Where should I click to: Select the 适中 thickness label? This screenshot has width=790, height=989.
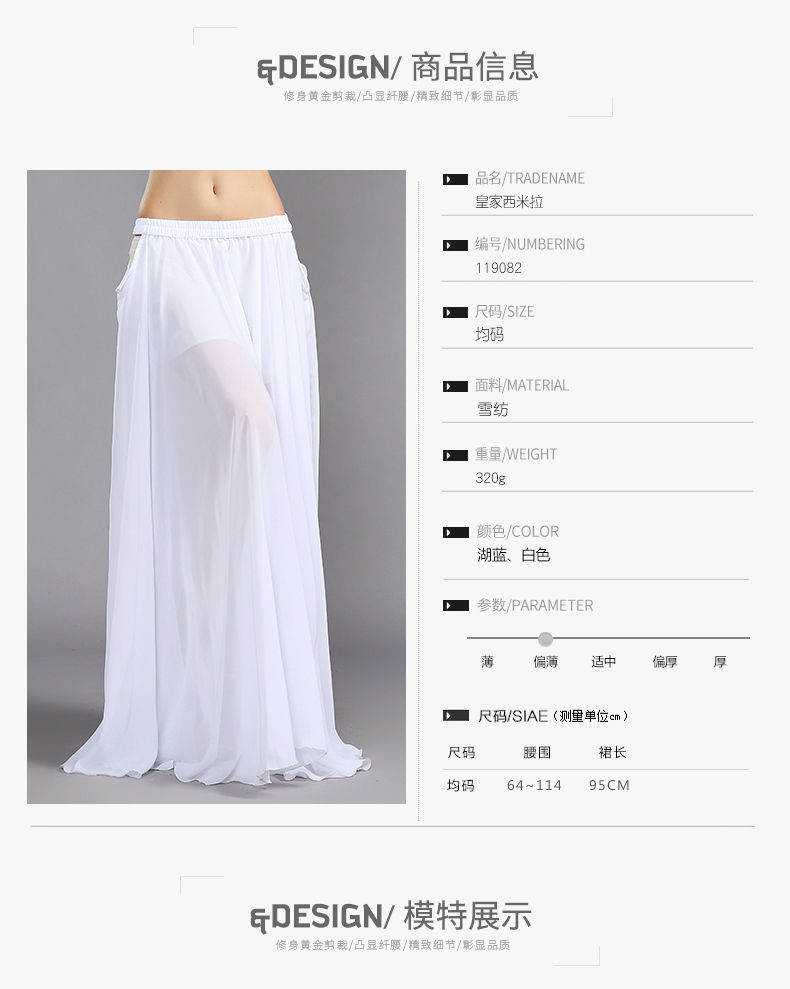(603, 662)
